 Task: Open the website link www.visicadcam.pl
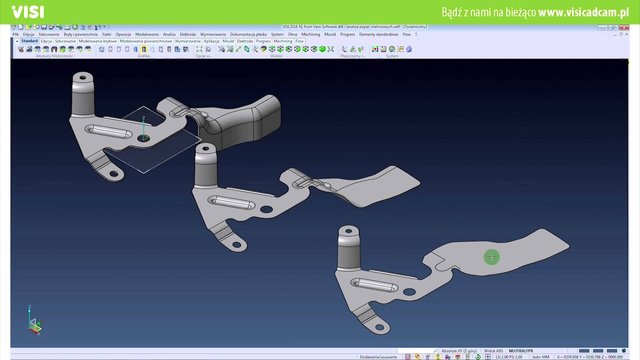click(x=584, y=12)
